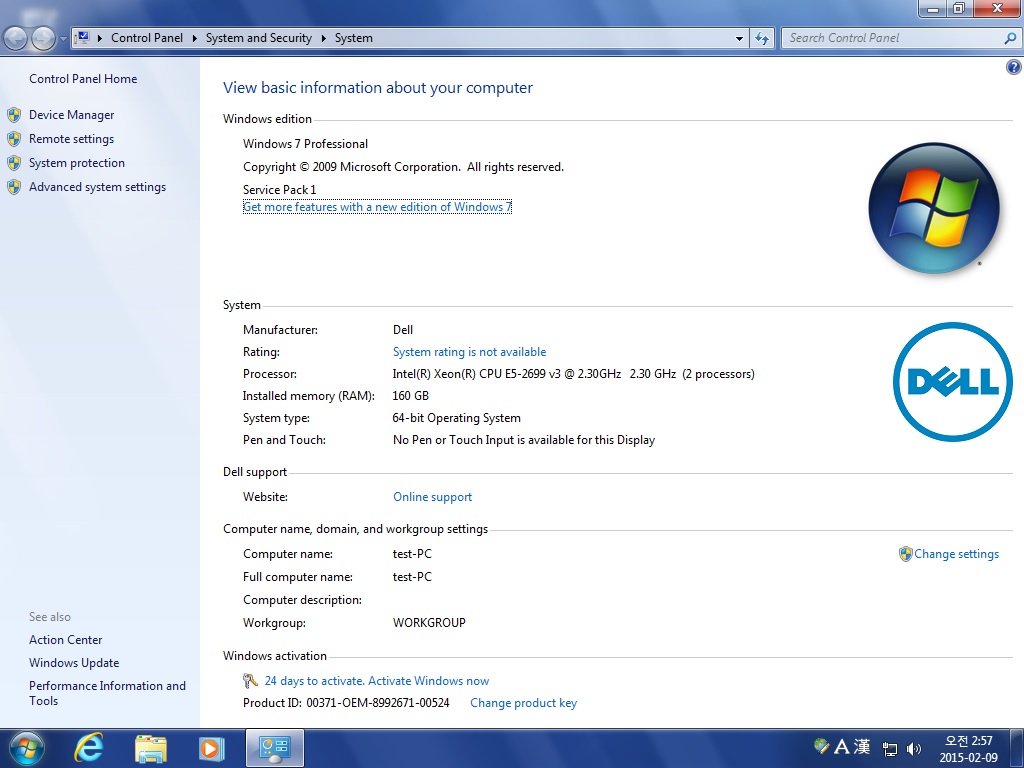The height and width of the screenshot is (768, 1024).
Task: Expand arrow after Control Panel breadcrumb
Action: [x=195, y=39]
